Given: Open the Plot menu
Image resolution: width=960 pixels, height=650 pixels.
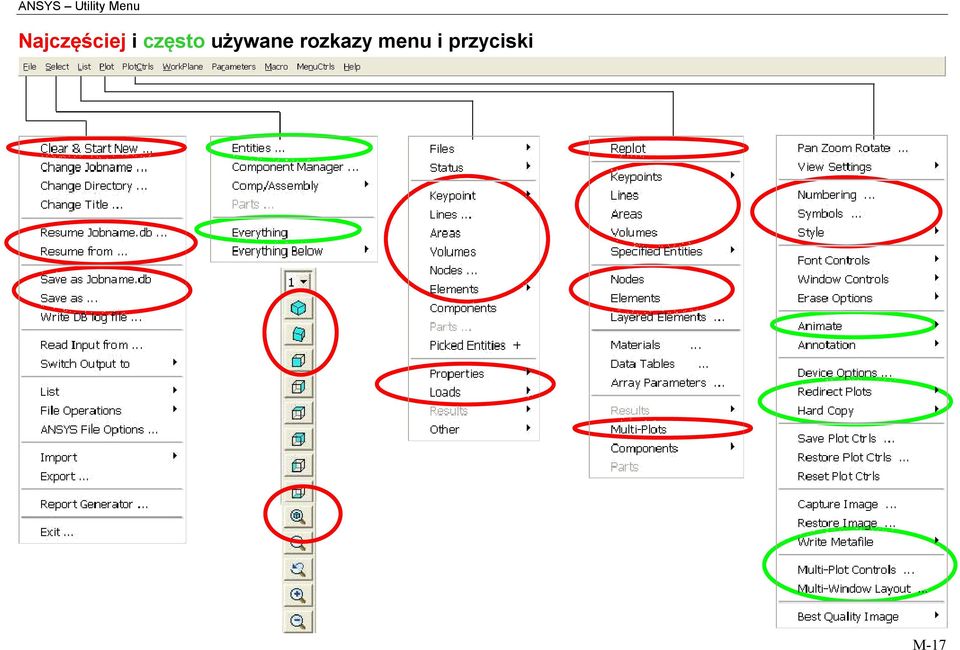Looking at the screenshot, I should 107,67.
